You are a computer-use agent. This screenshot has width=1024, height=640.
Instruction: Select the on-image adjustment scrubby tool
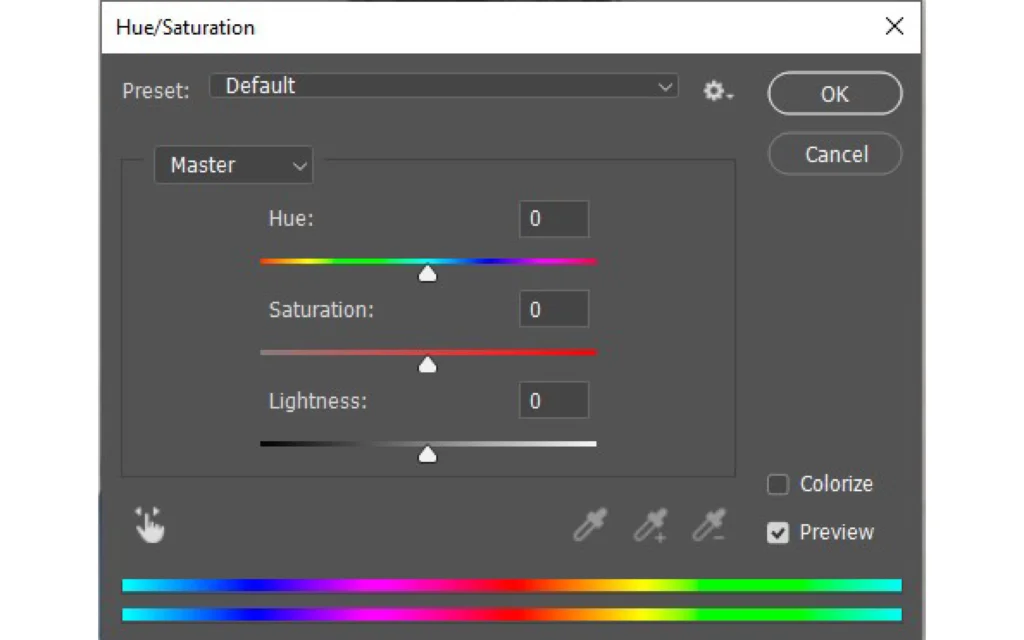149,524
